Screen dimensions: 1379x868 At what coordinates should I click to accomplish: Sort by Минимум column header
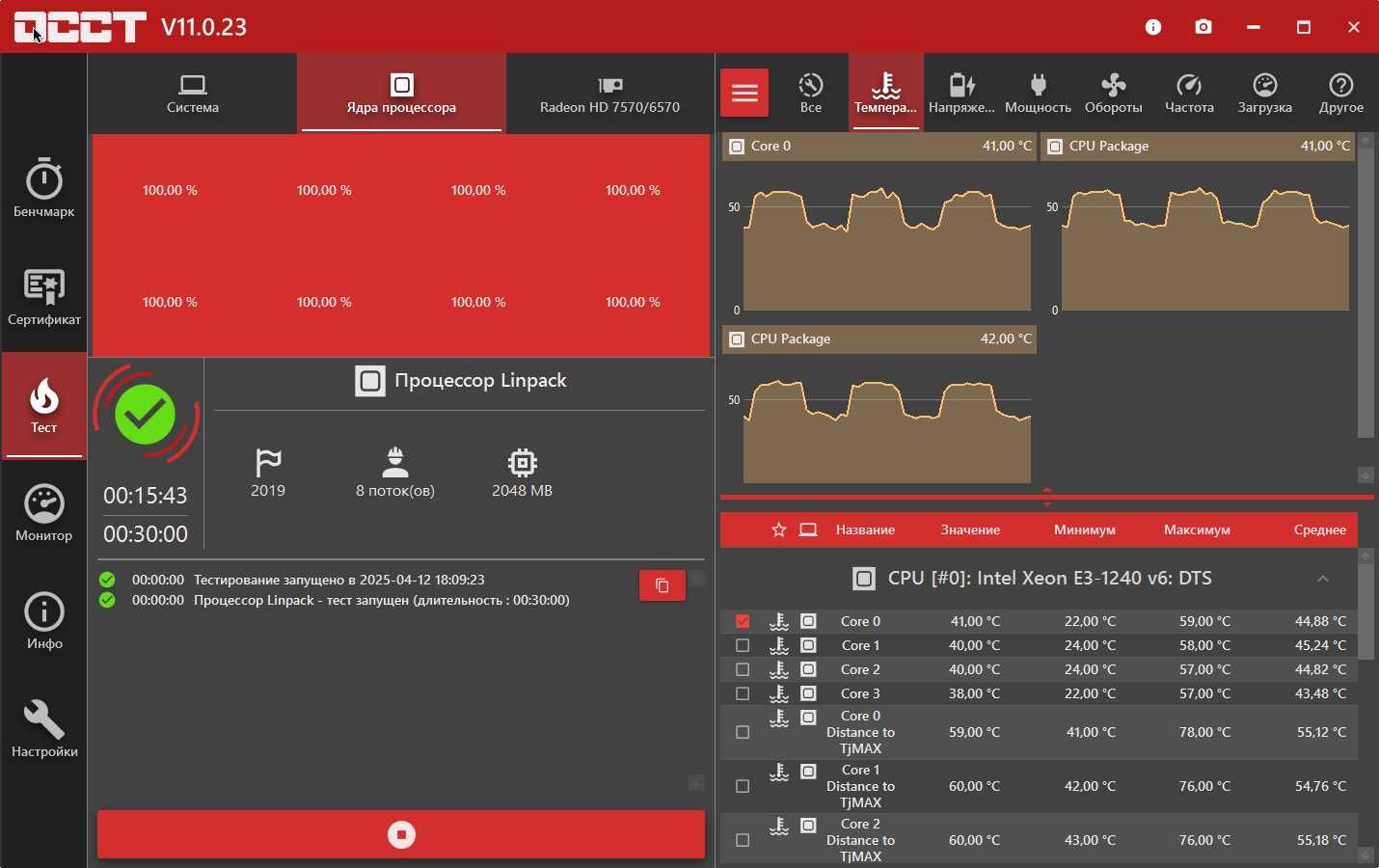(1085, 530)
